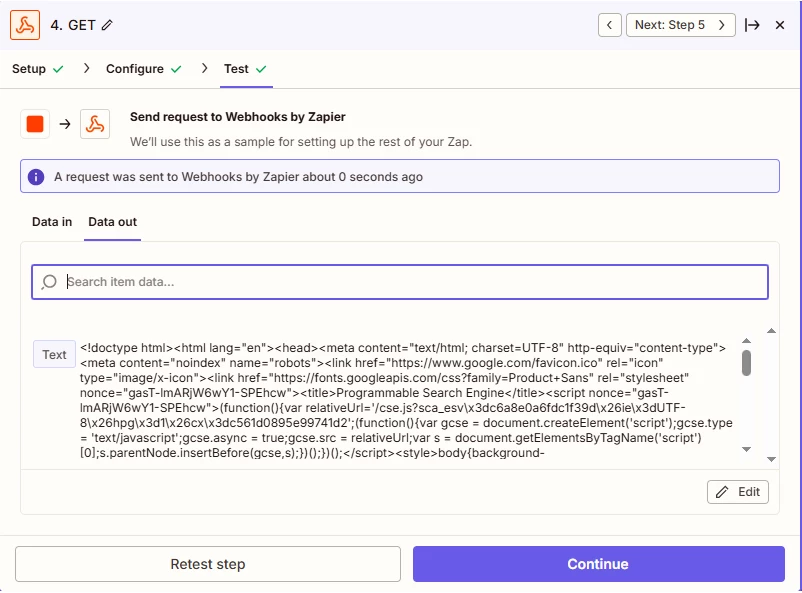Go to previous step with left chevron button

tap(610, 25)
